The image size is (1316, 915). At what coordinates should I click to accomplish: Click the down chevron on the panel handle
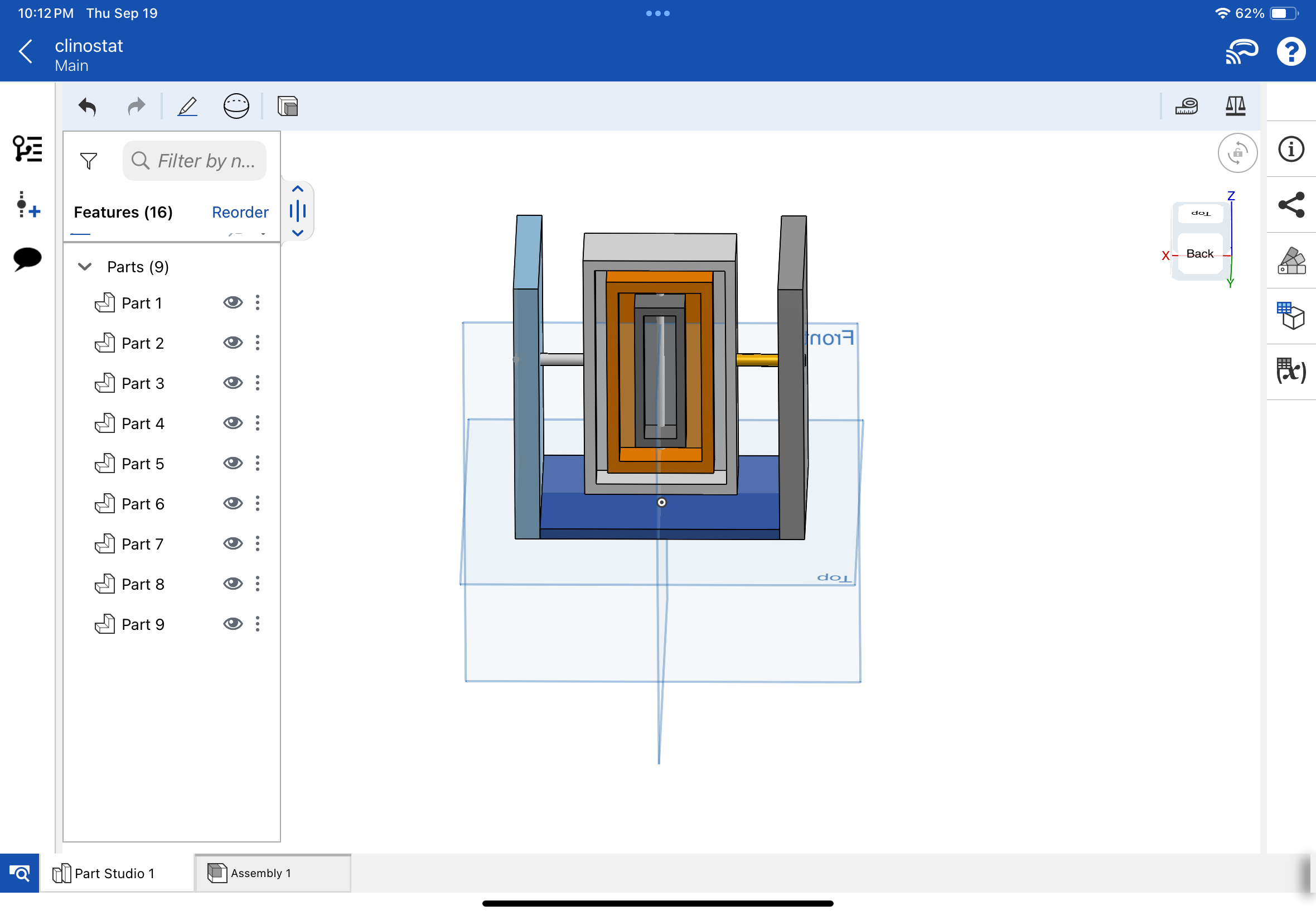[297, 233]
